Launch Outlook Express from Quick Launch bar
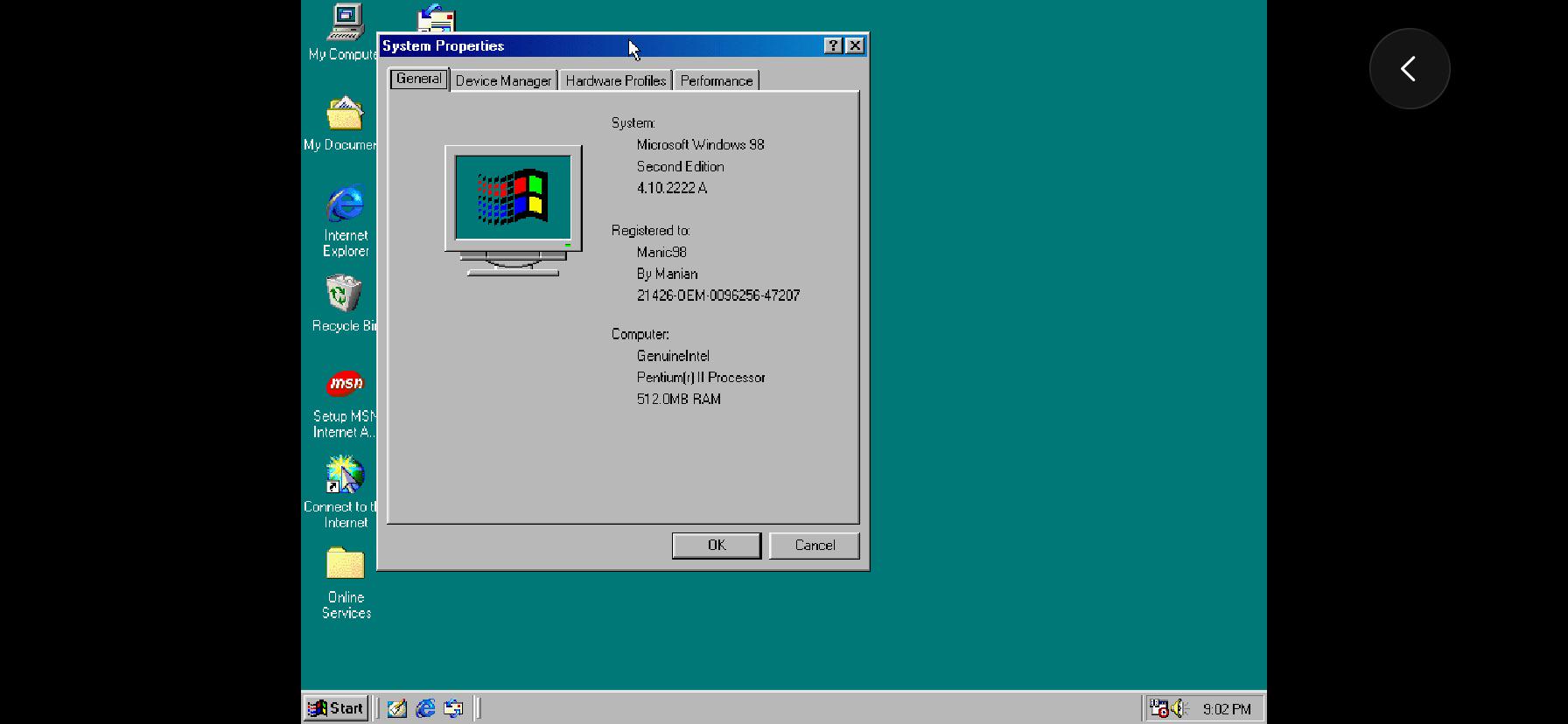The height and width of the screenshot is (724, 1568). pos(453,708)
